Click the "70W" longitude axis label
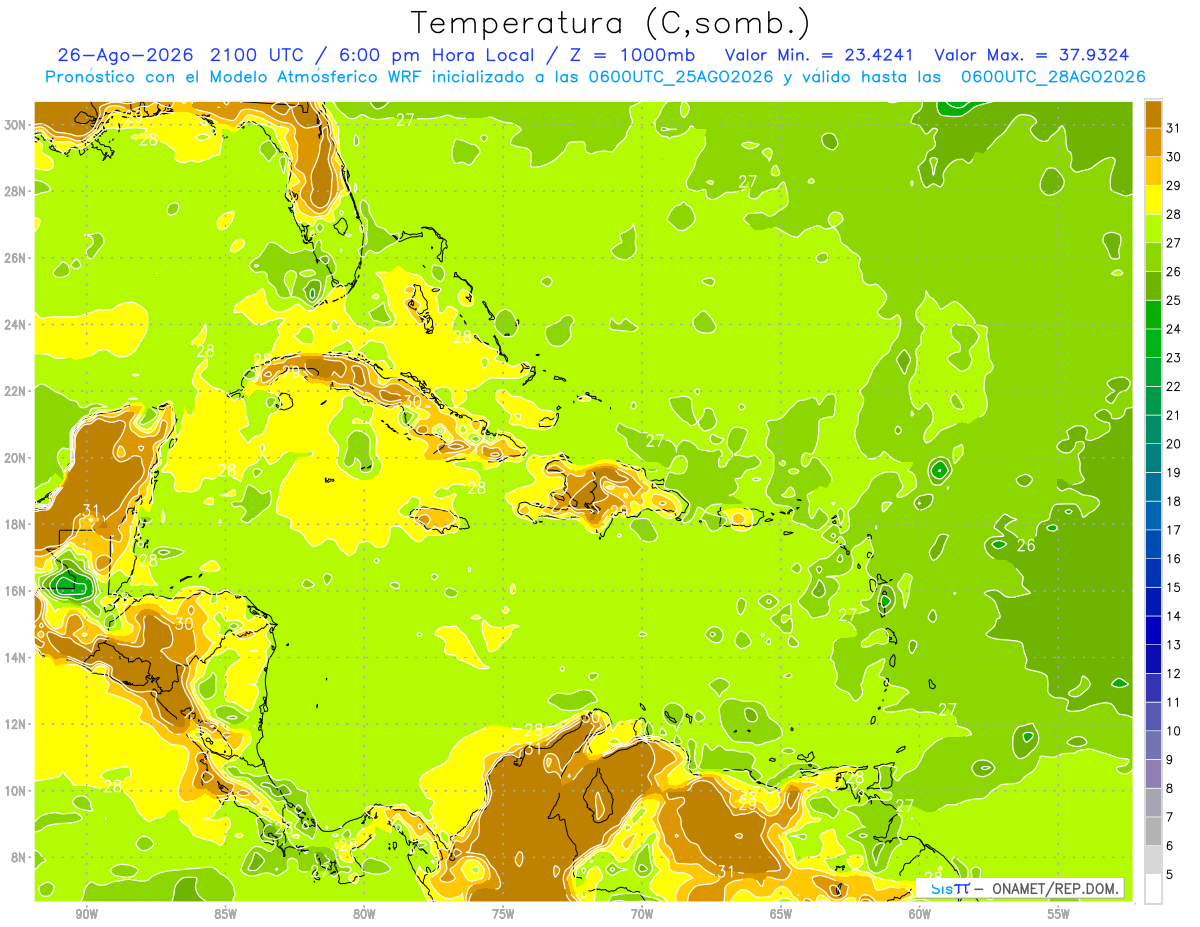 642,914
